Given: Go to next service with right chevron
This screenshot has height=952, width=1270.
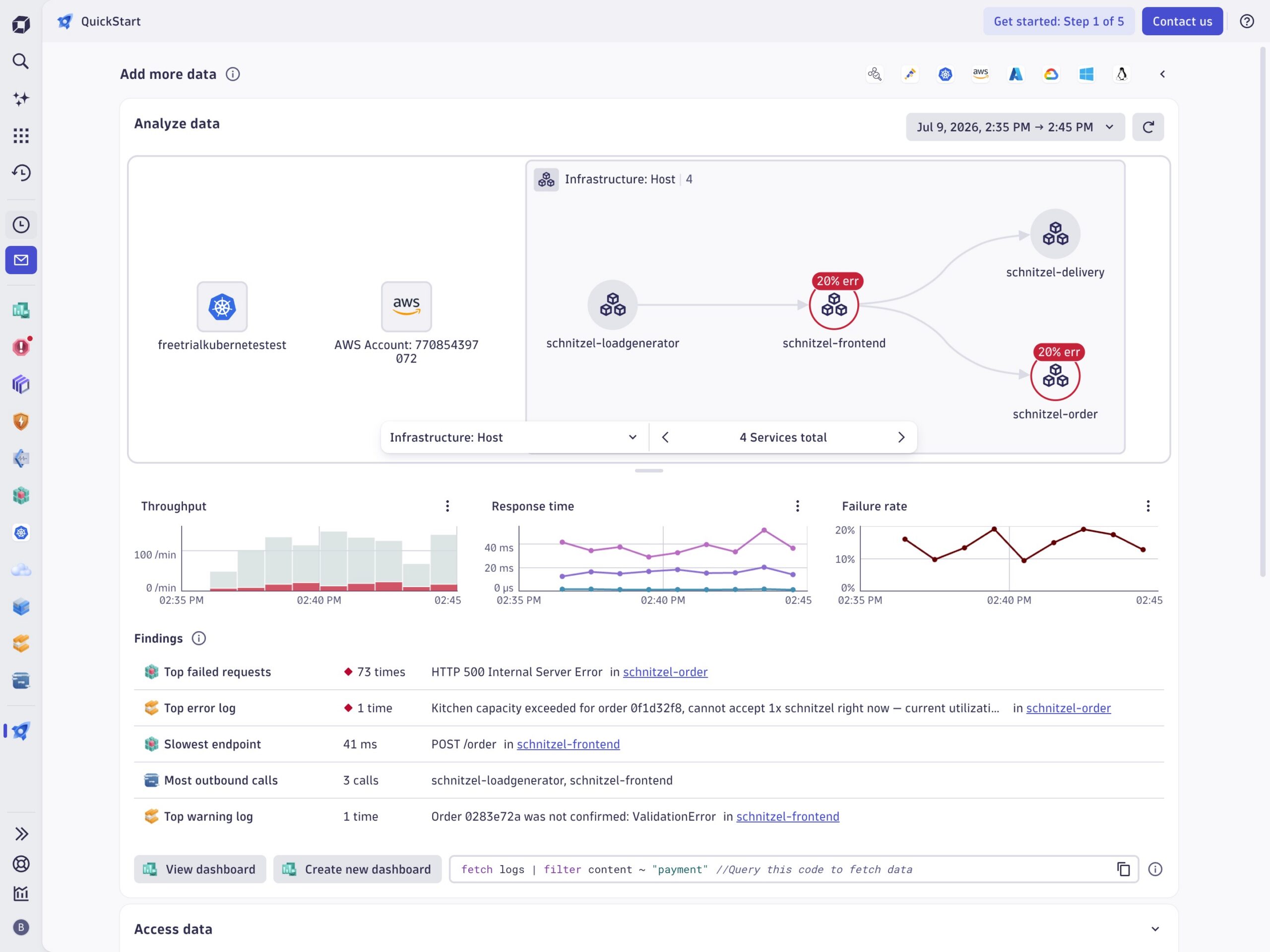Looking at the screenshot, I should click(x=901, y=437).
